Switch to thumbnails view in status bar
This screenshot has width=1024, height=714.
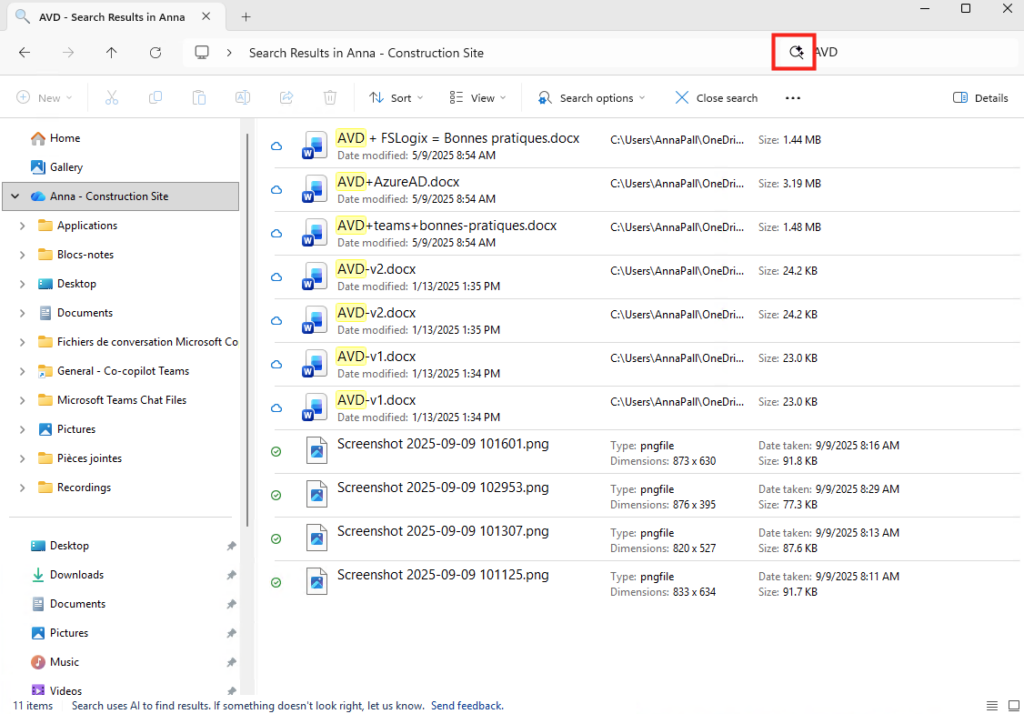click(1011, 705)
